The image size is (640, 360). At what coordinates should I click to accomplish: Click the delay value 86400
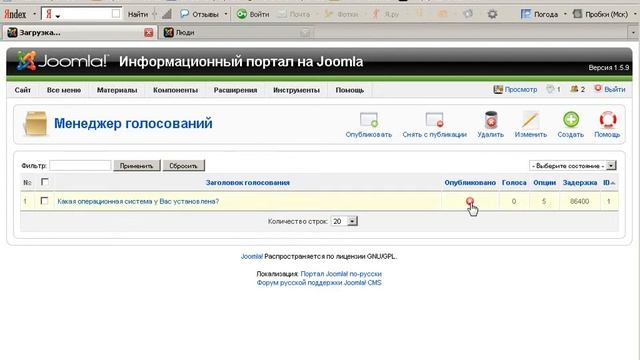pyautogui.click(x=579, y=201)
